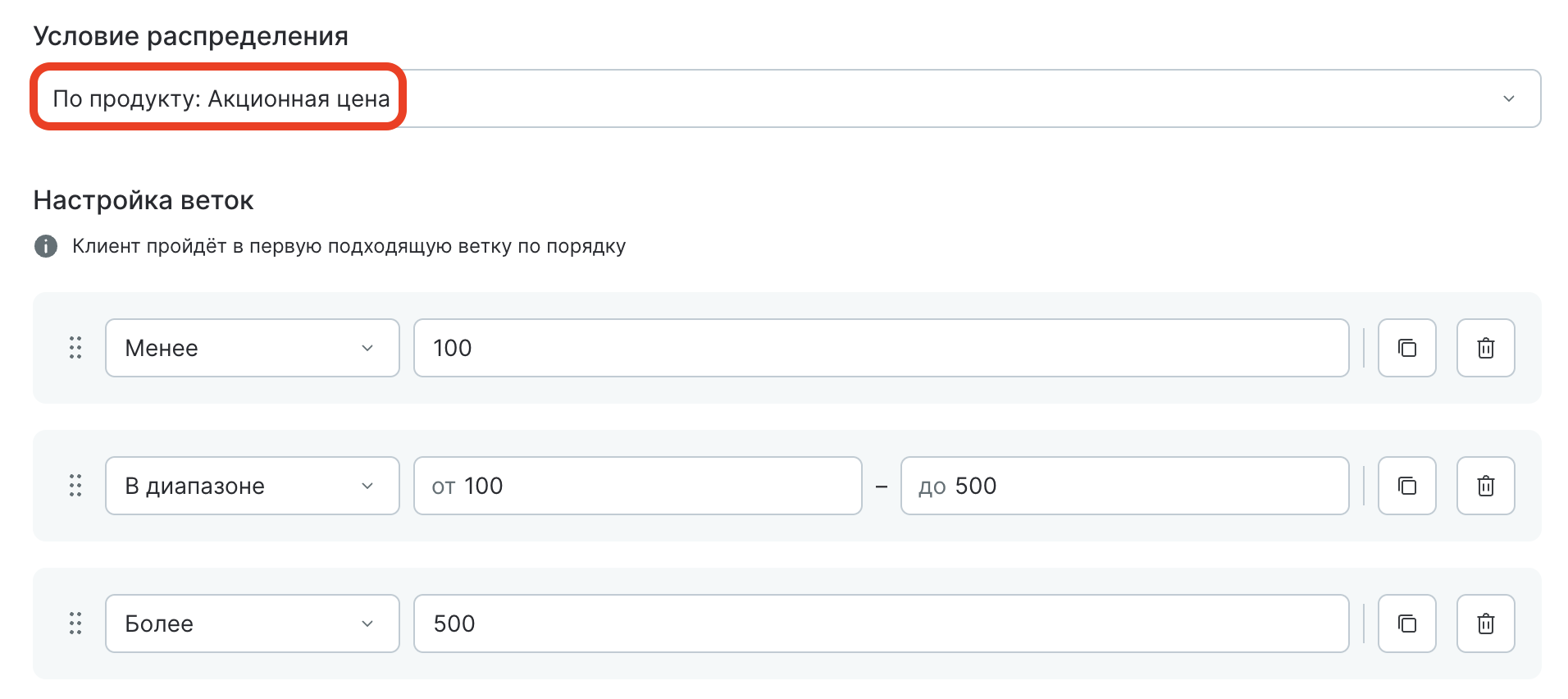
Task: Duplicate the 'Менее 100' branch
Action: coord(1406,348)
